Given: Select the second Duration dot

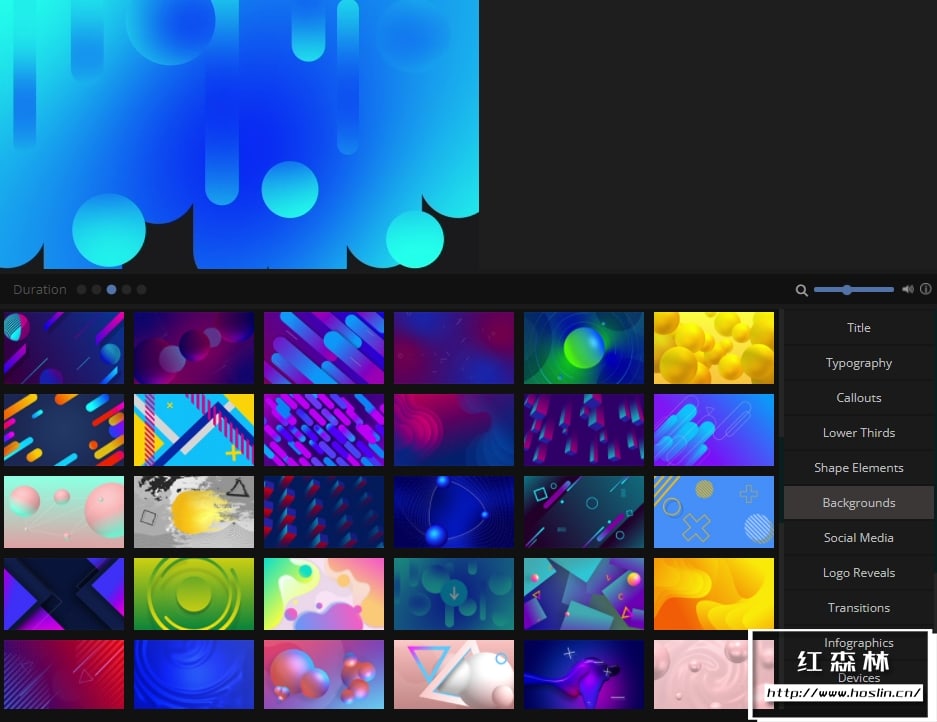Looking at the screenshot, I should click(96, 290).
